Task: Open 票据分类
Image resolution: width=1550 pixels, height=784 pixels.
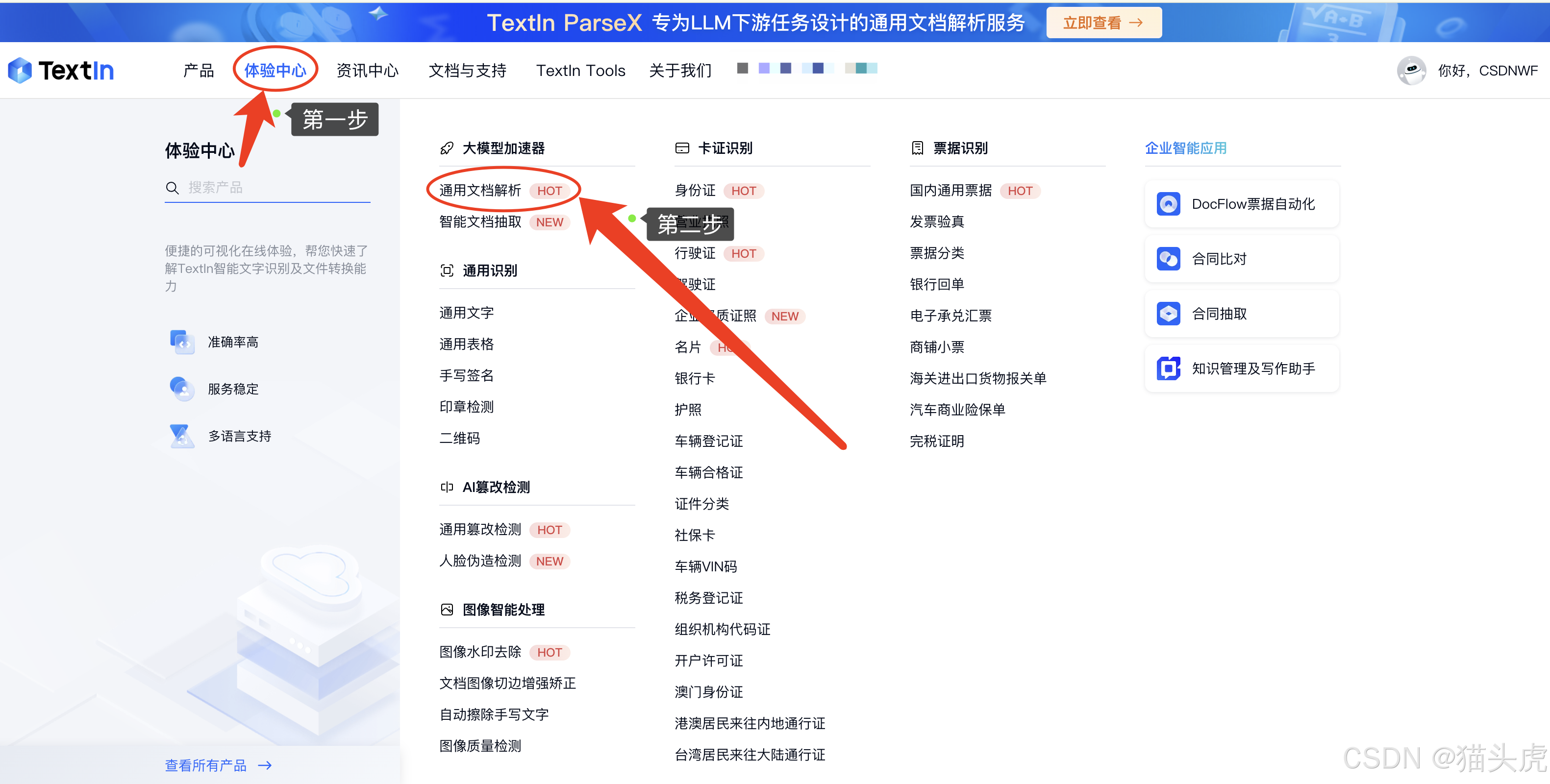Action: 937,253
